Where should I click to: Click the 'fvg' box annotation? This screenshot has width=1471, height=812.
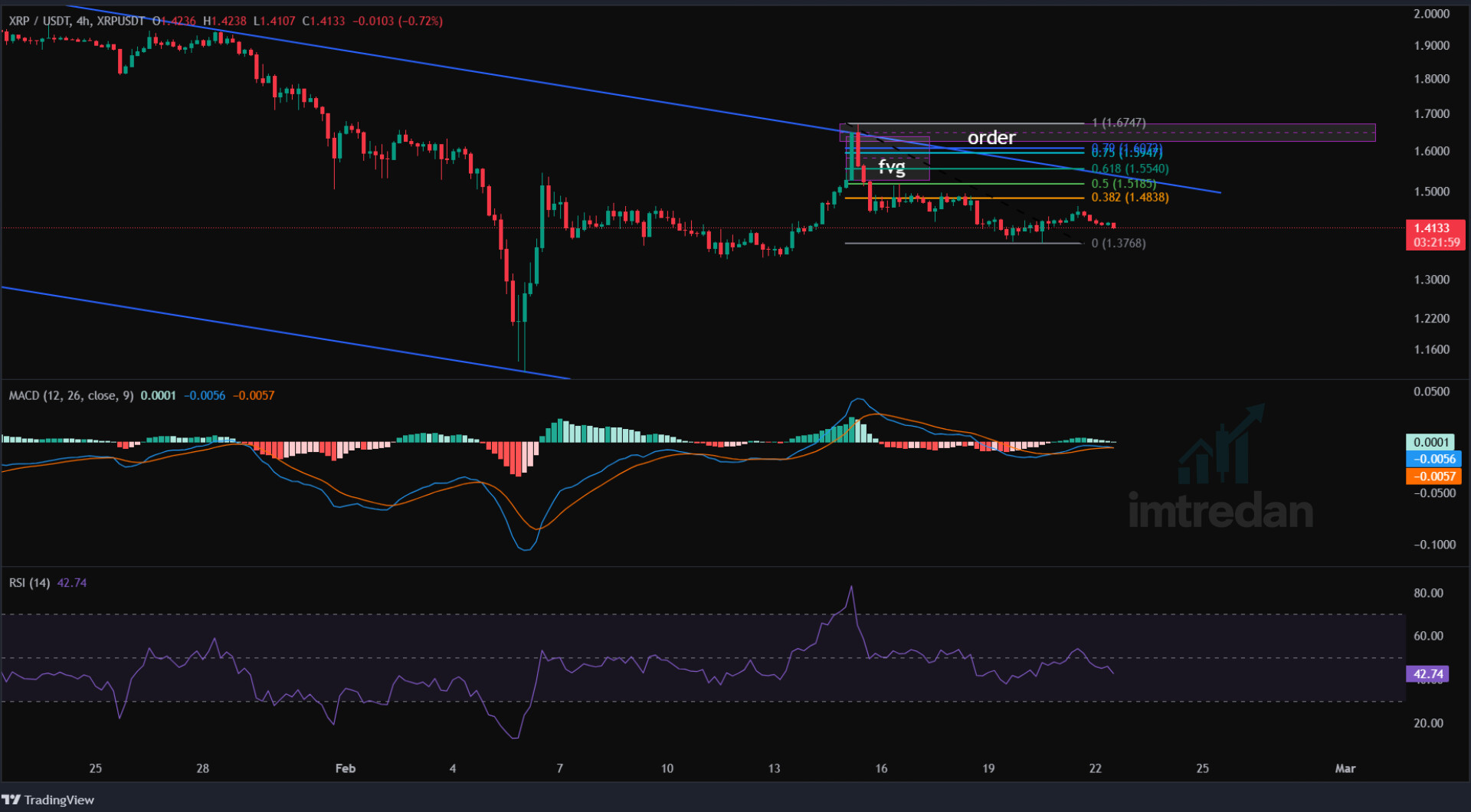(891, 166)
